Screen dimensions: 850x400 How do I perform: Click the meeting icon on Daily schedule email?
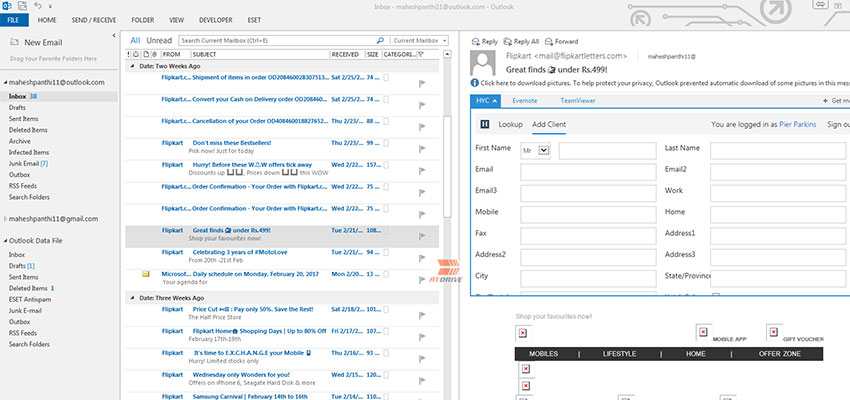[146, 274]
